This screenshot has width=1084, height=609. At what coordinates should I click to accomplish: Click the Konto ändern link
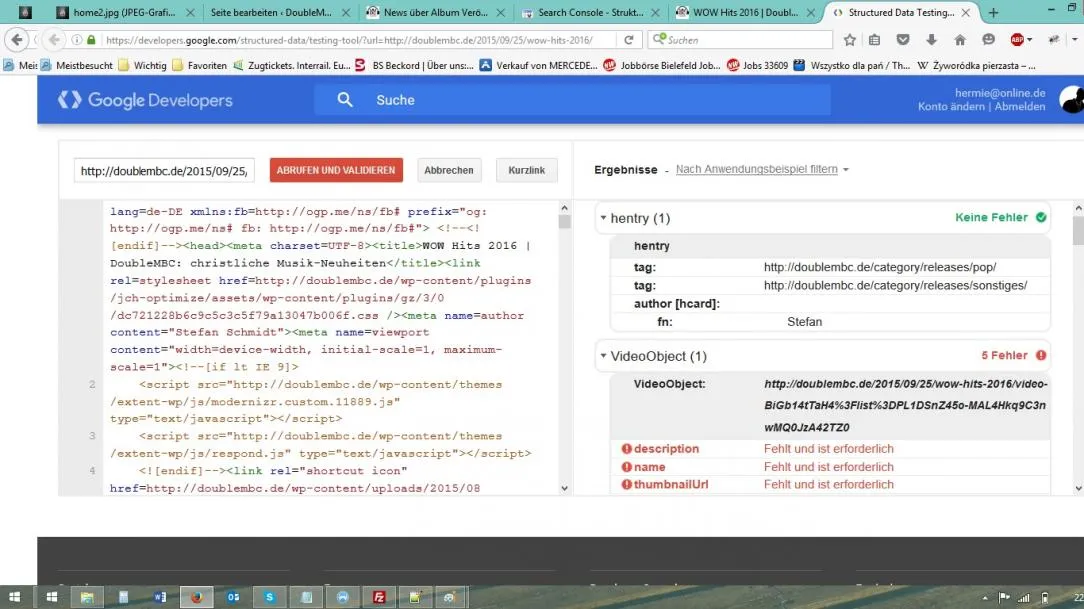pyautogui.click(x=951, y=106)
